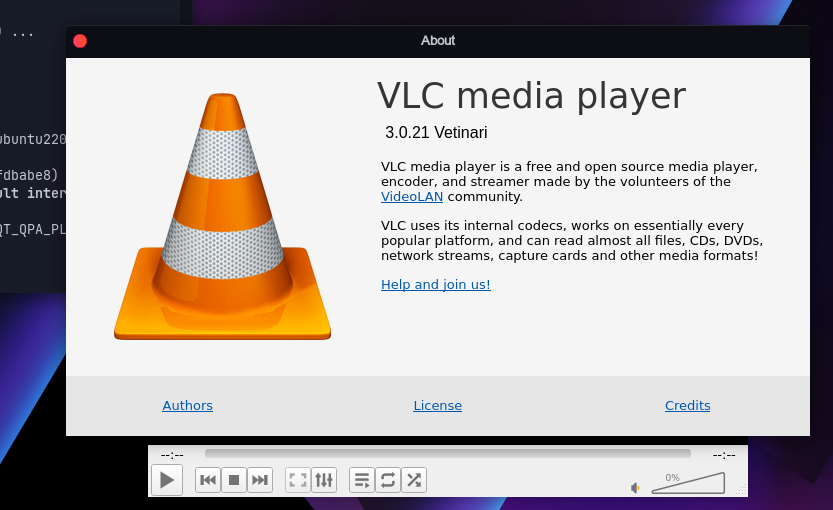
Task: Toggle loop repeat mode
Action: [x=388, y=480]
